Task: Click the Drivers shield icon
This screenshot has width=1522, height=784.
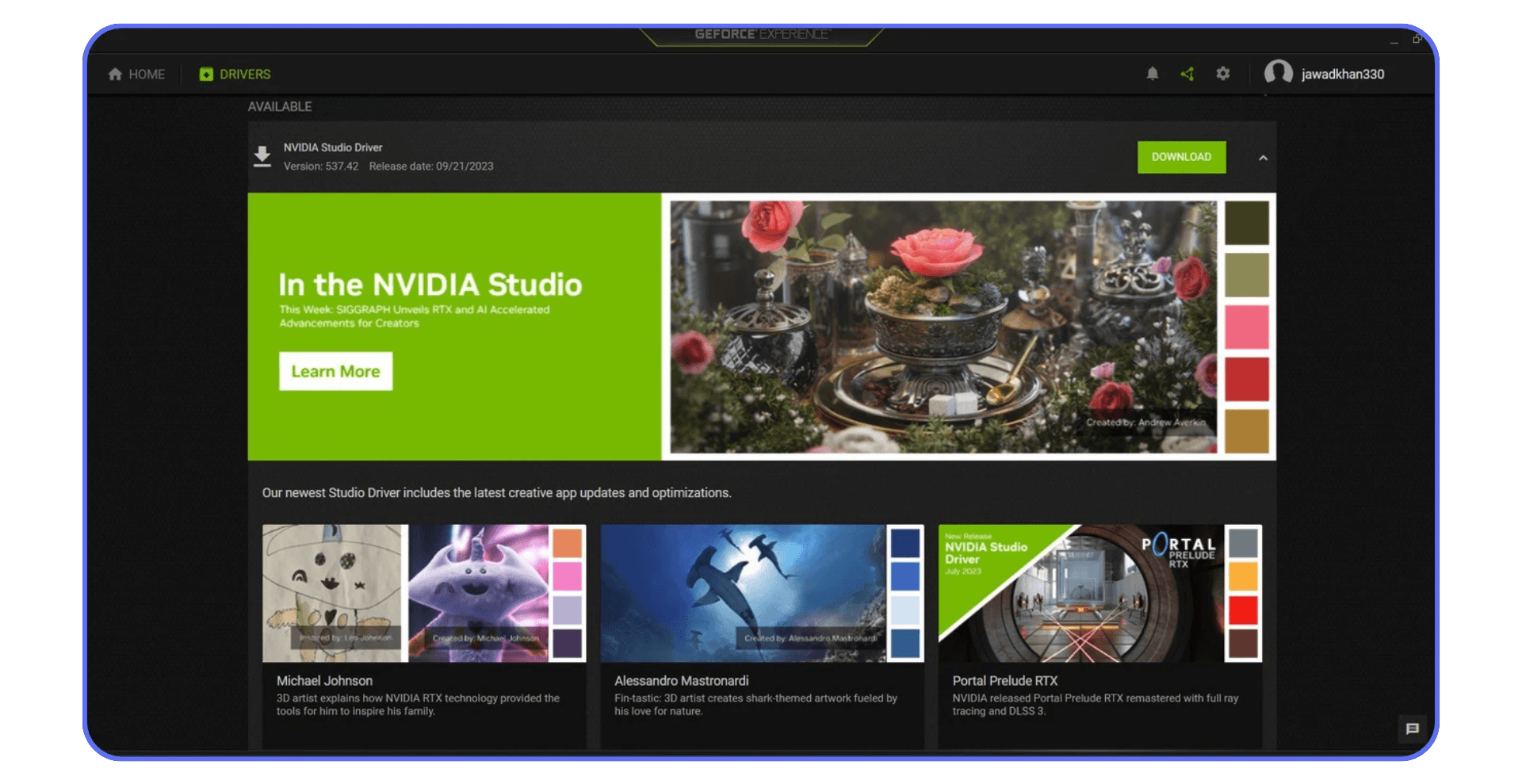Action: 207,74
